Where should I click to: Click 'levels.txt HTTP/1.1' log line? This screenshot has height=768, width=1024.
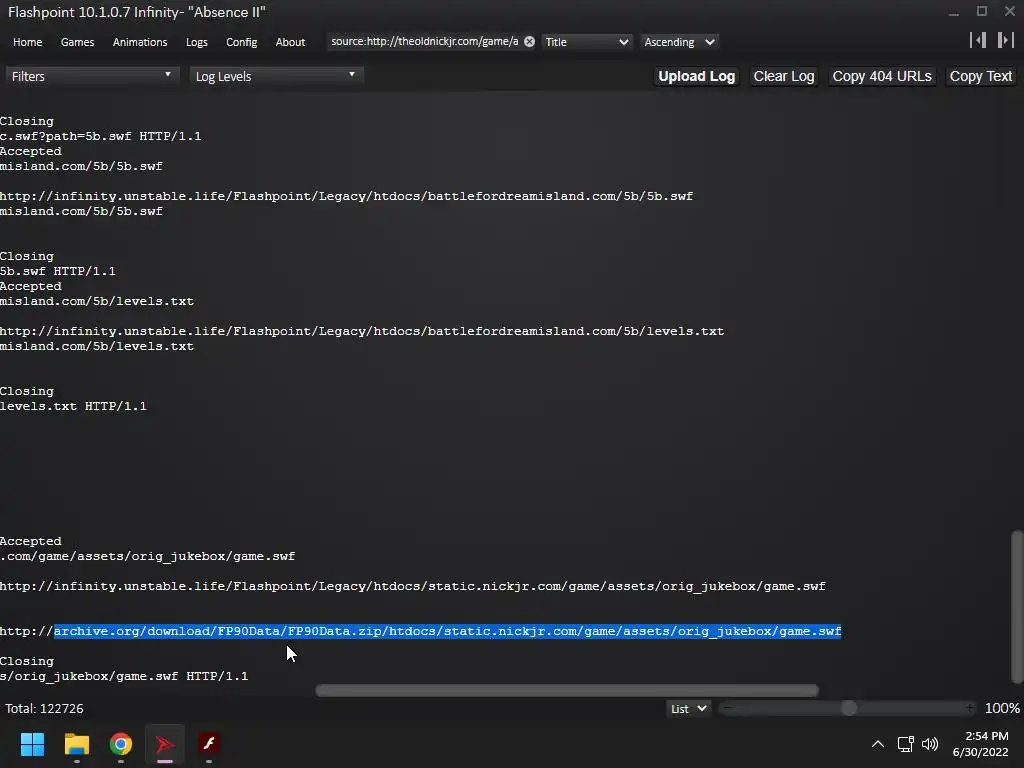pos(73,406)
